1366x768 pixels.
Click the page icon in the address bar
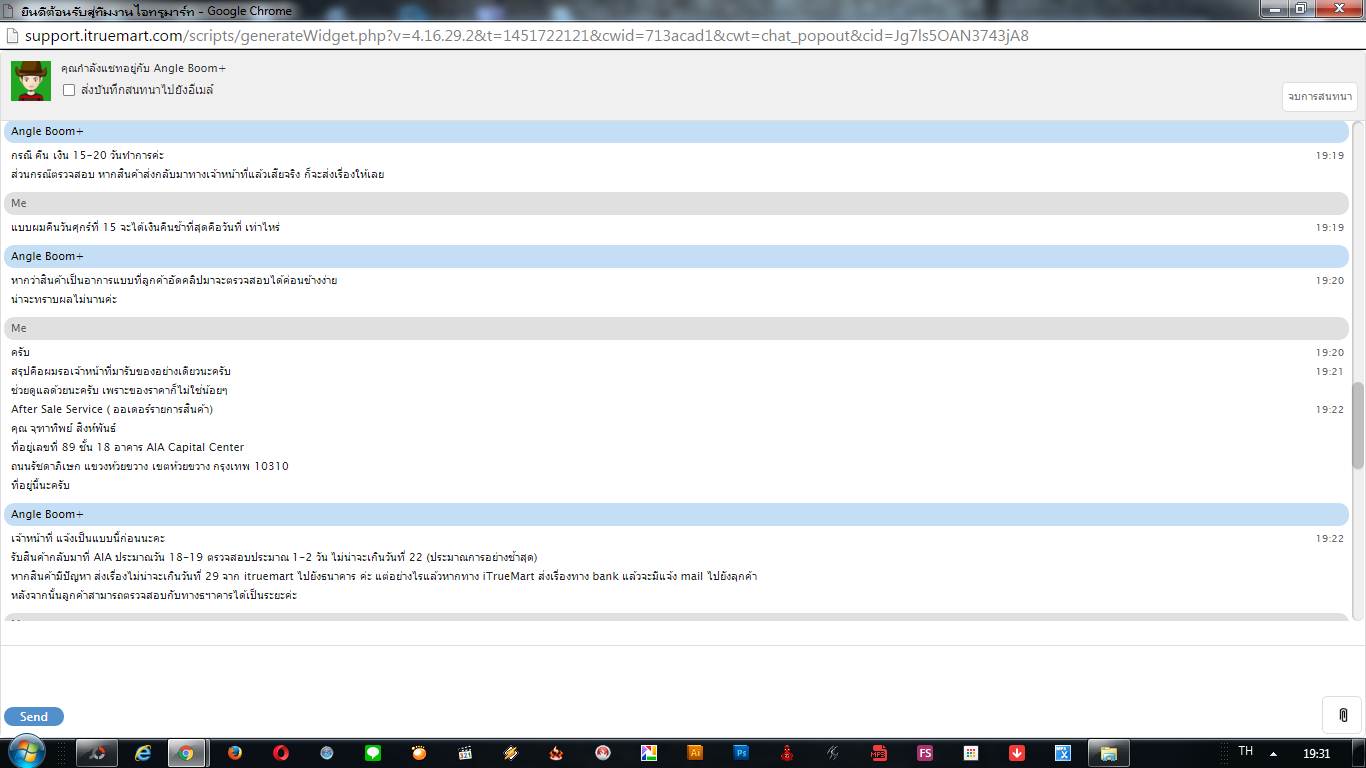pyautogui.click(x=12, y=36)
